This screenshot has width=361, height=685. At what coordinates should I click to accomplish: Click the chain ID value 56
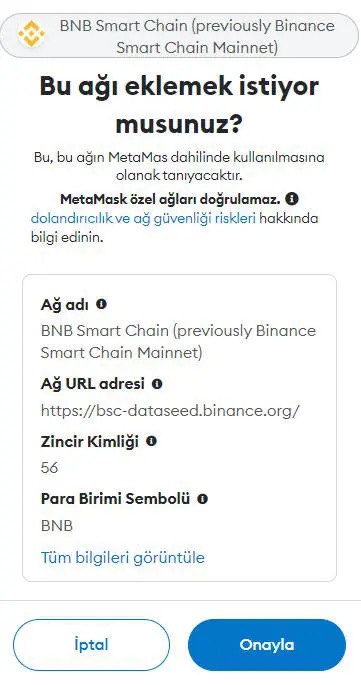49,468
